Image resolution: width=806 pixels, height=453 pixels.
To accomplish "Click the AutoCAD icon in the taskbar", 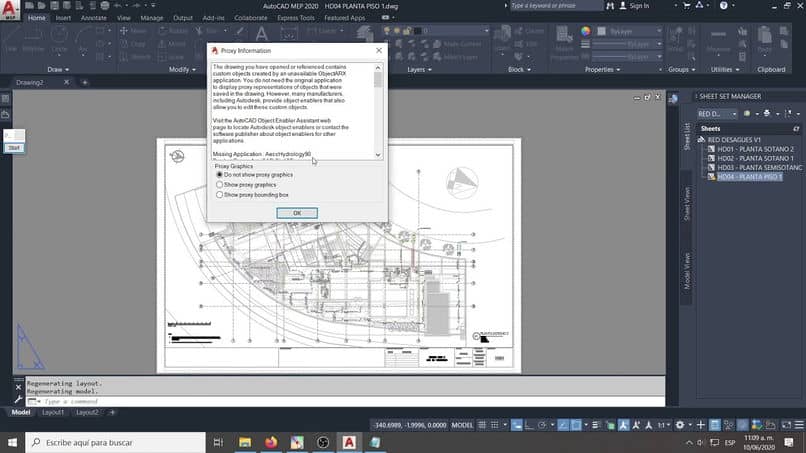I will coord(349,441).
